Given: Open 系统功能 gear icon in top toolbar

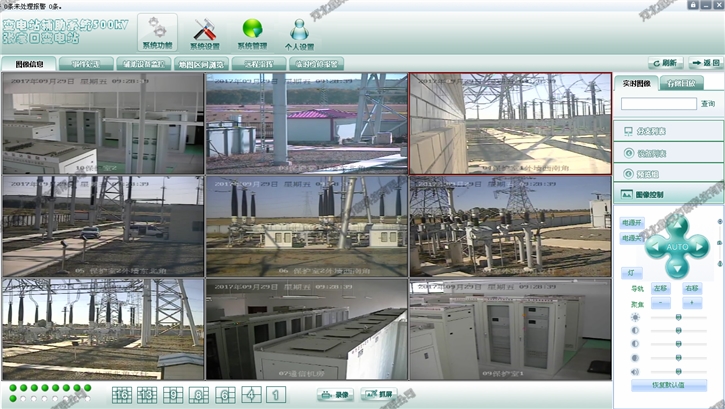Looking at the screenshot, I should point(157,32).
